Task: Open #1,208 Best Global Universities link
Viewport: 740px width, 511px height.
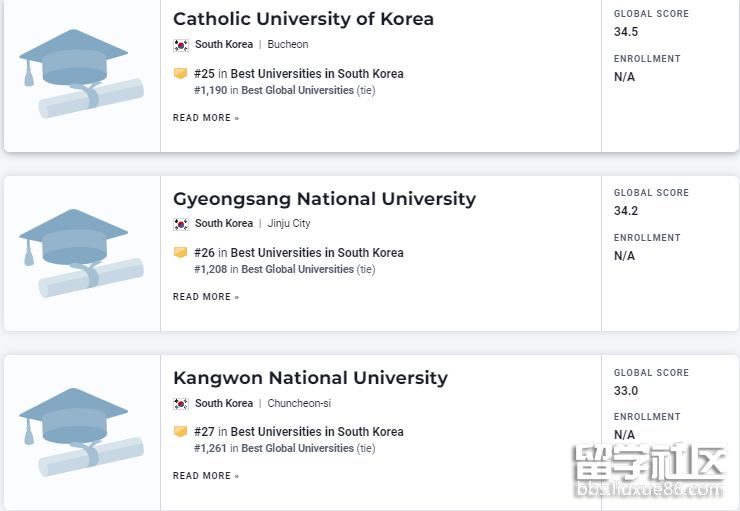Action: point(297,269)
